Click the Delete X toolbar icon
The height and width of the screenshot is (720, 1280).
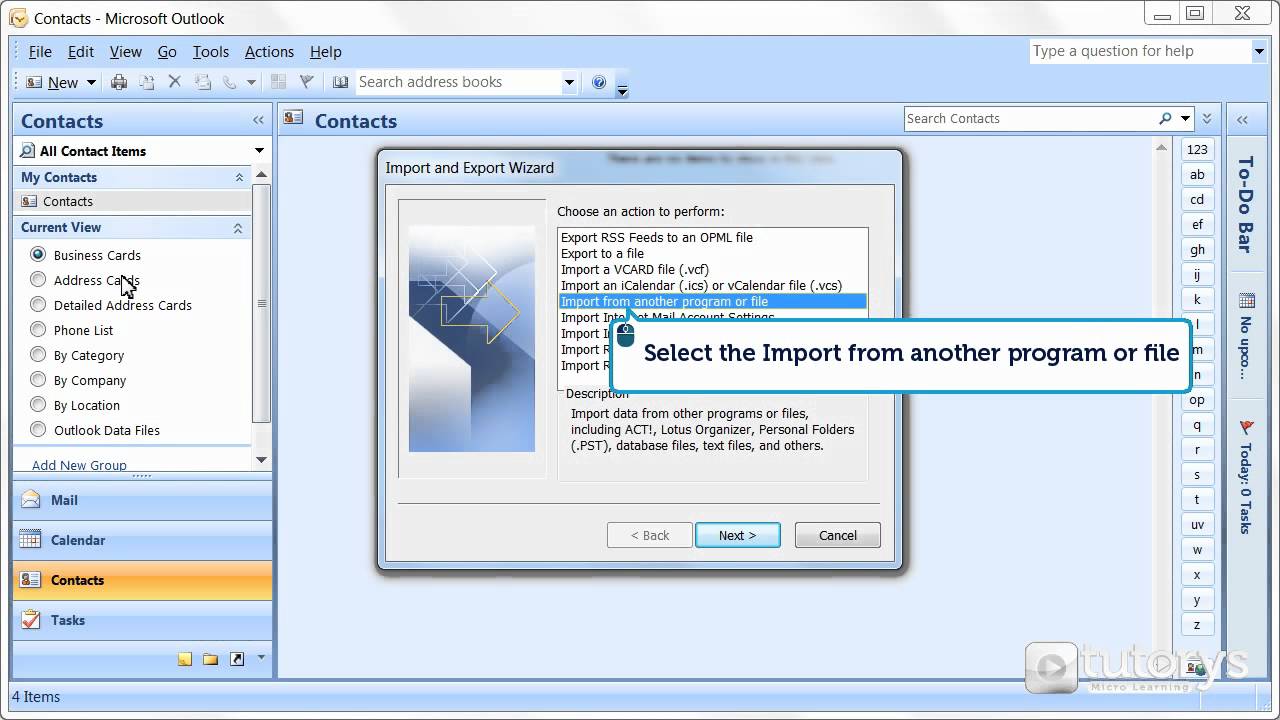pos(174,82)
